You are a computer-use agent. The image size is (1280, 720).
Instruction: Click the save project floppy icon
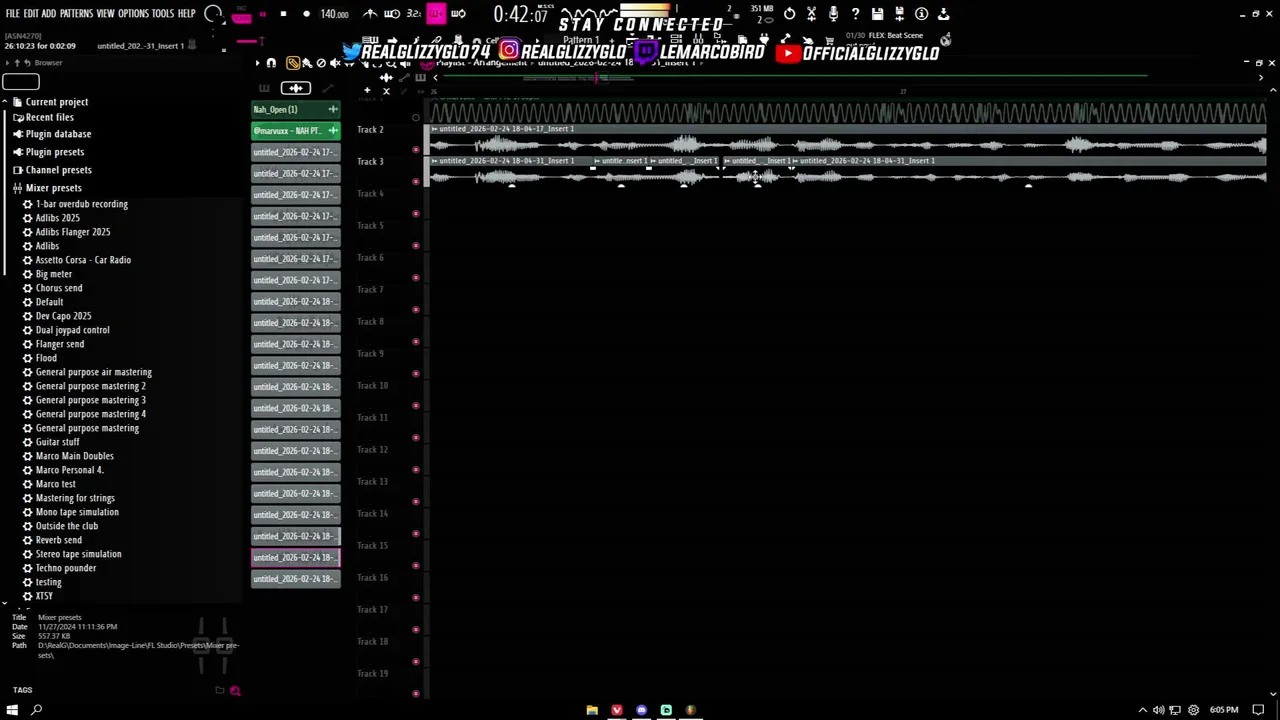877,14
